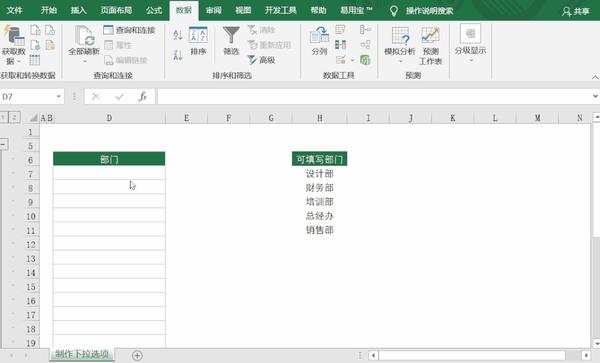Open the 模拟分析 (What-If Analysis) menu
The height and width of the screenshot is (363, 600).
(400, 45)
